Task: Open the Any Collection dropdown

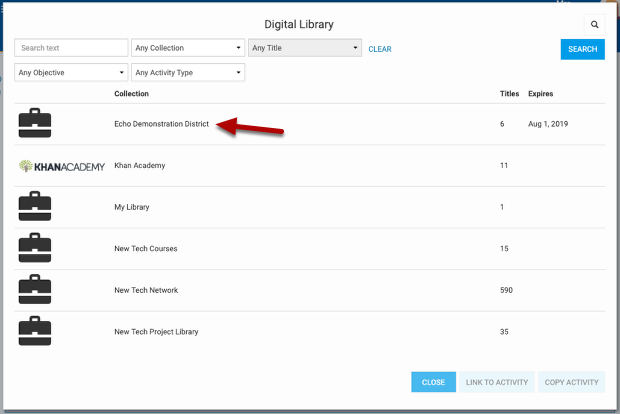Action: coord(188,48)
